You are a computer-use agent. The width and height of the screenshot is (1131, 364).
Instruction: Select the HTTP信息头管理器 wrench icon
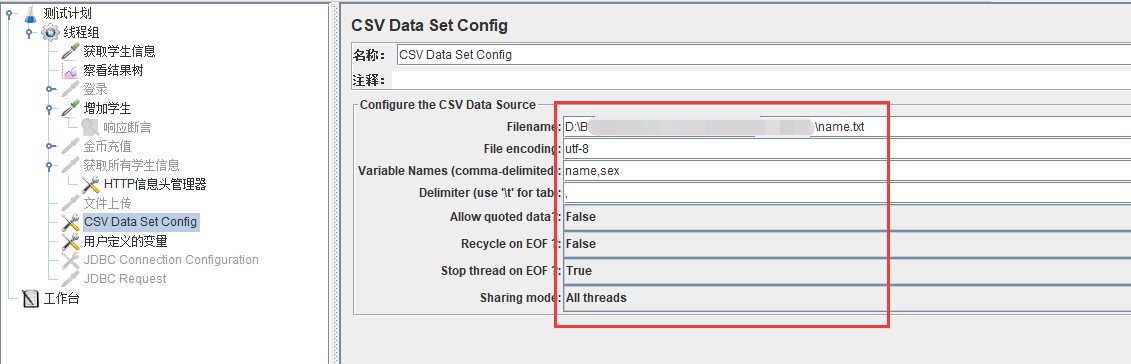point(90,185)
